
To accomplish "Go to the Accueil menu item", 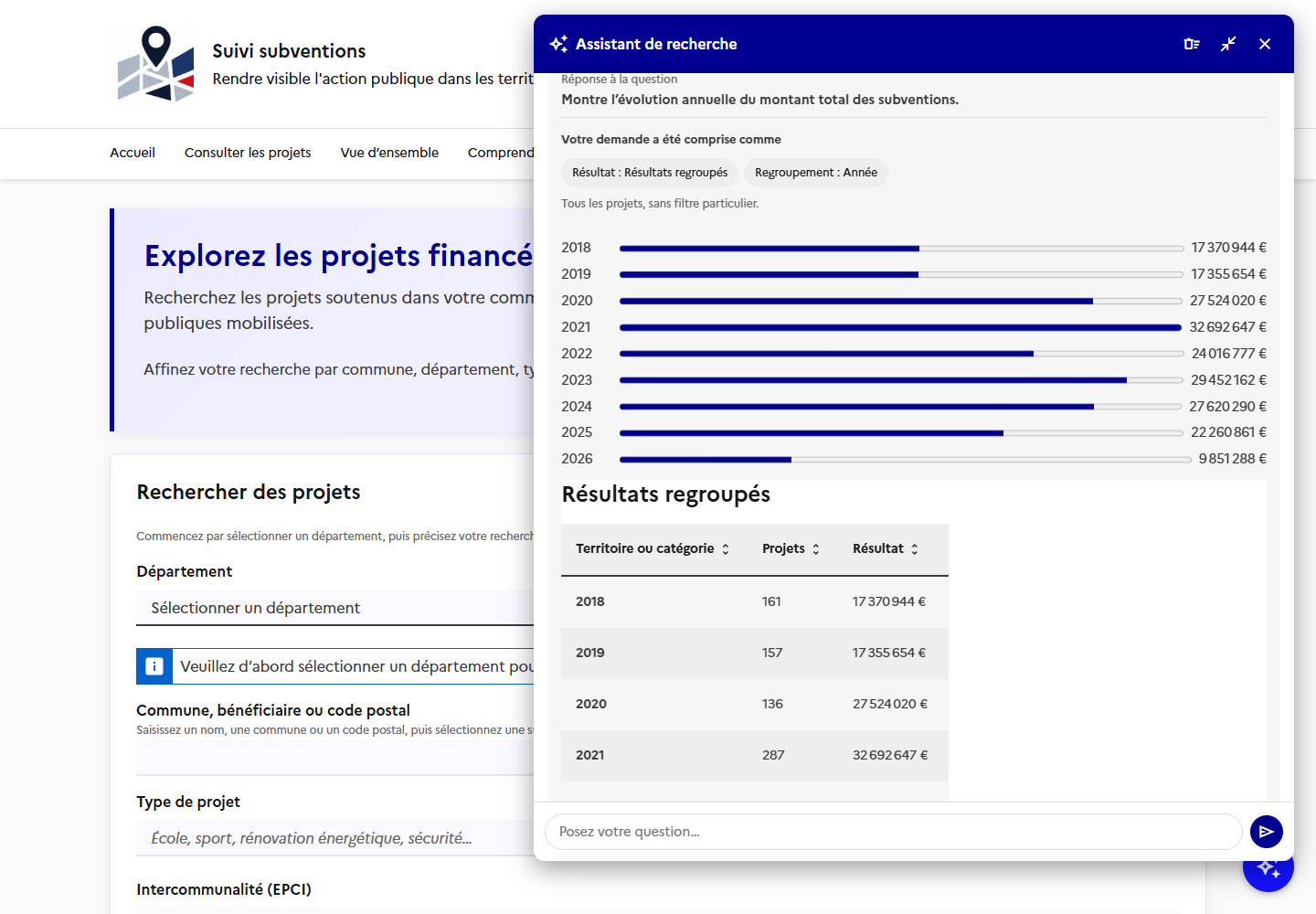I will (x=133, y=153).
